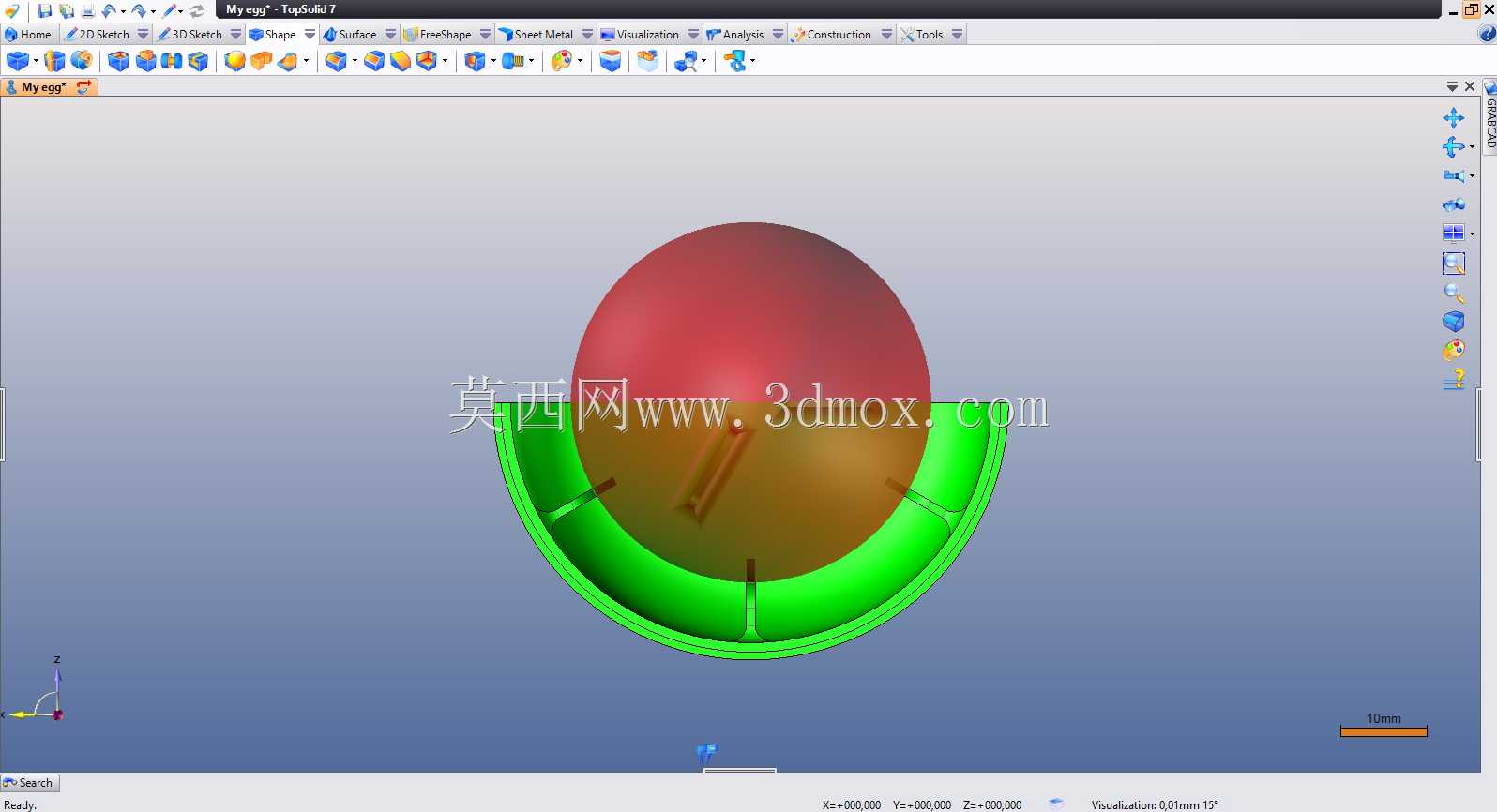Click the boss shape tool icon

(145, 62)
